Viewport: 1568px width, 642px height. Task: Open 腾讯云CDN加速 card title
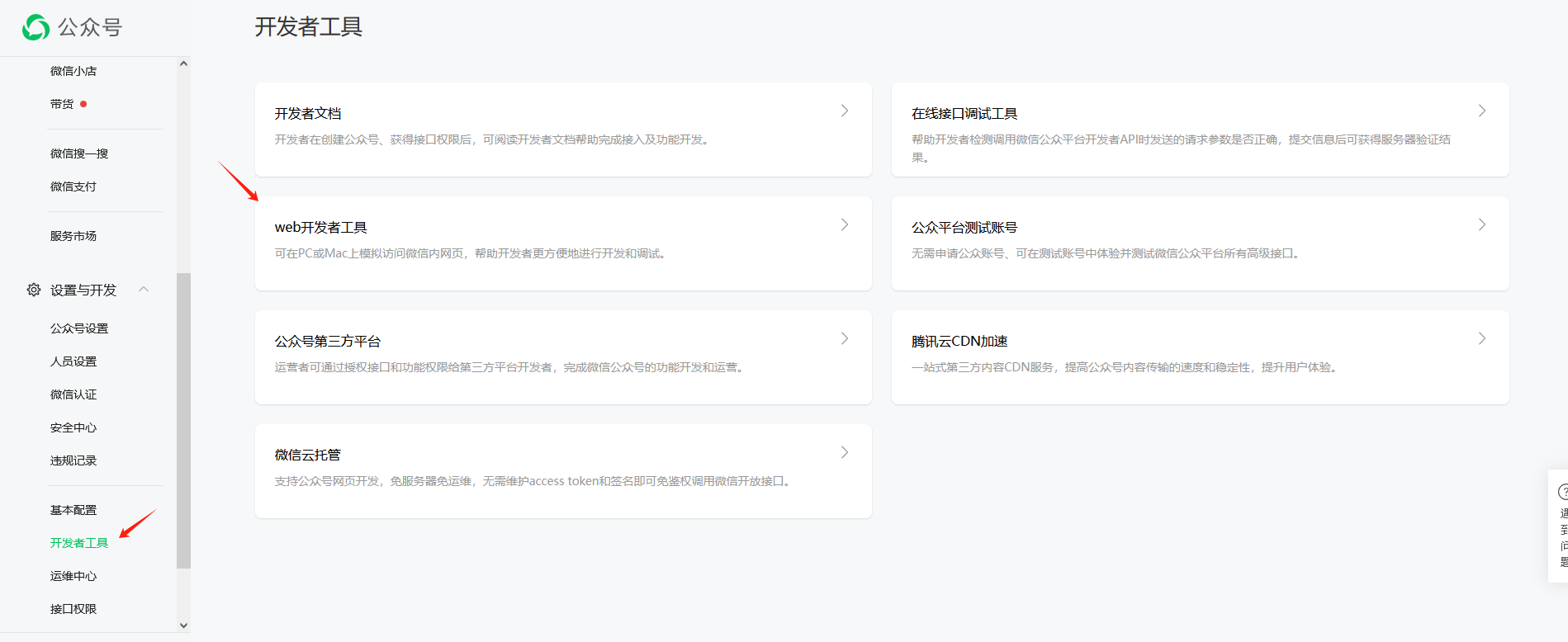(959, 342)
